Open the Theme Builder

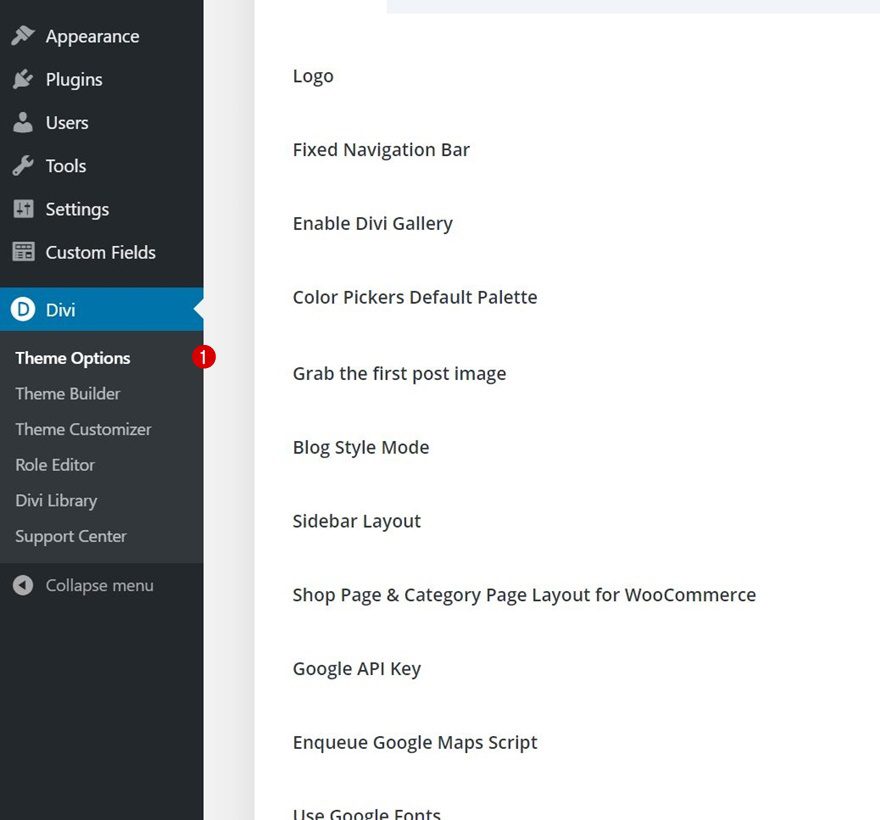[67, 393]
